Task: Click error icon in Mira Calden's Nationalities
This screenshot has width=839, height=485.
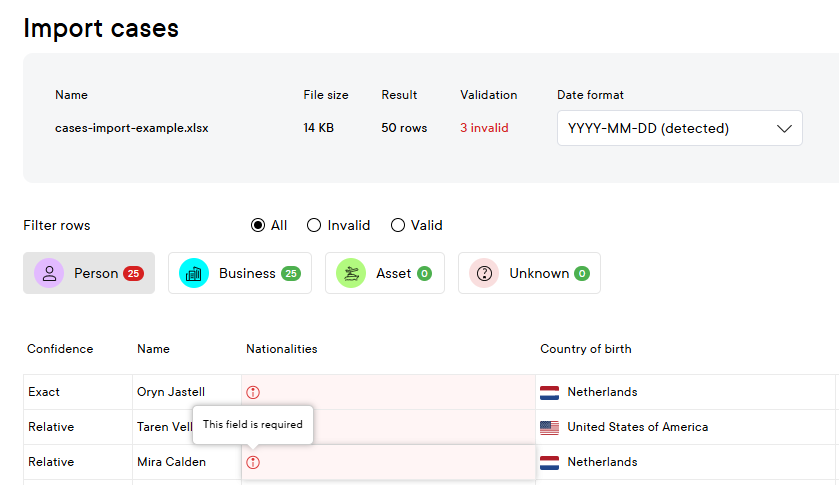Action: [253, 462]
